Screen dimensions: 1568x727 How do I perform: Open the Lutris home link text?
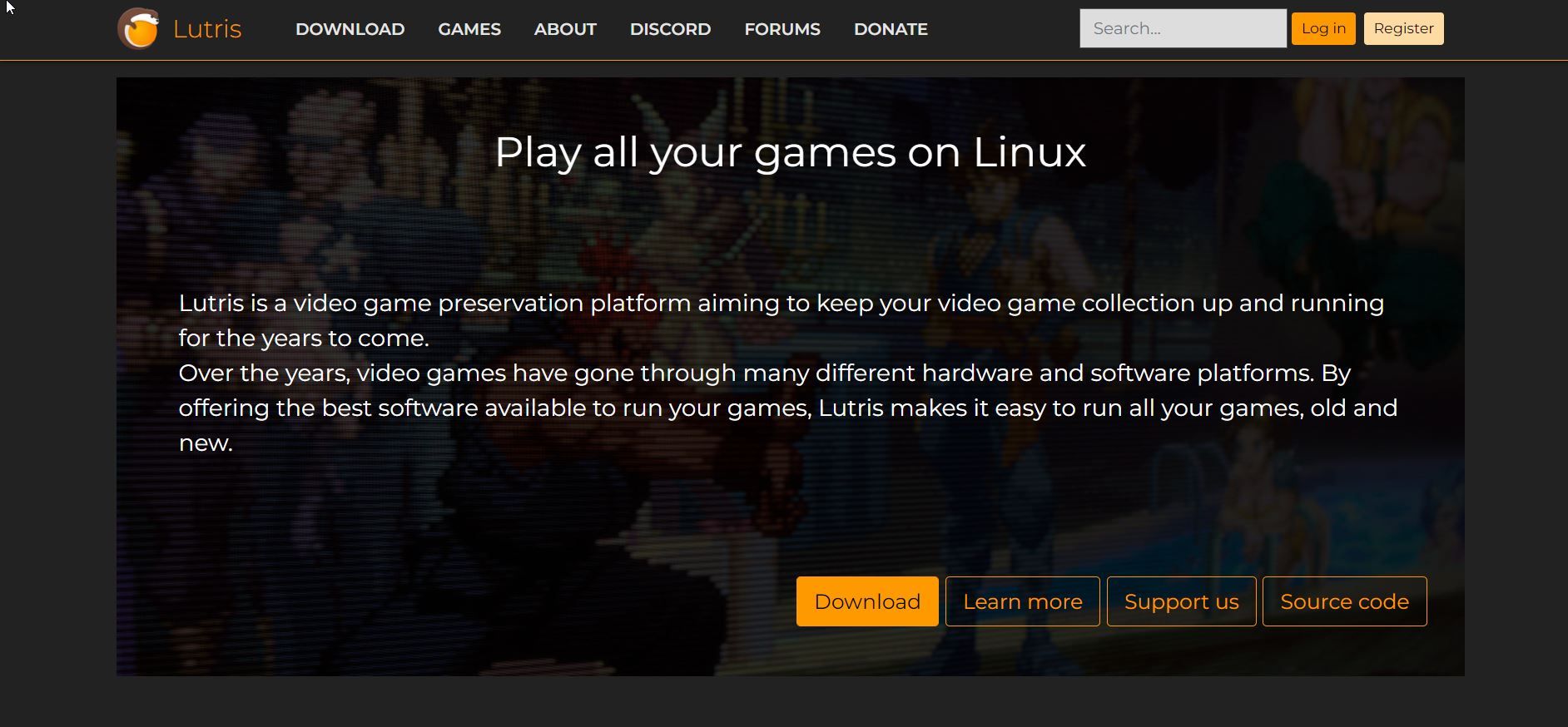pos(207,29)
